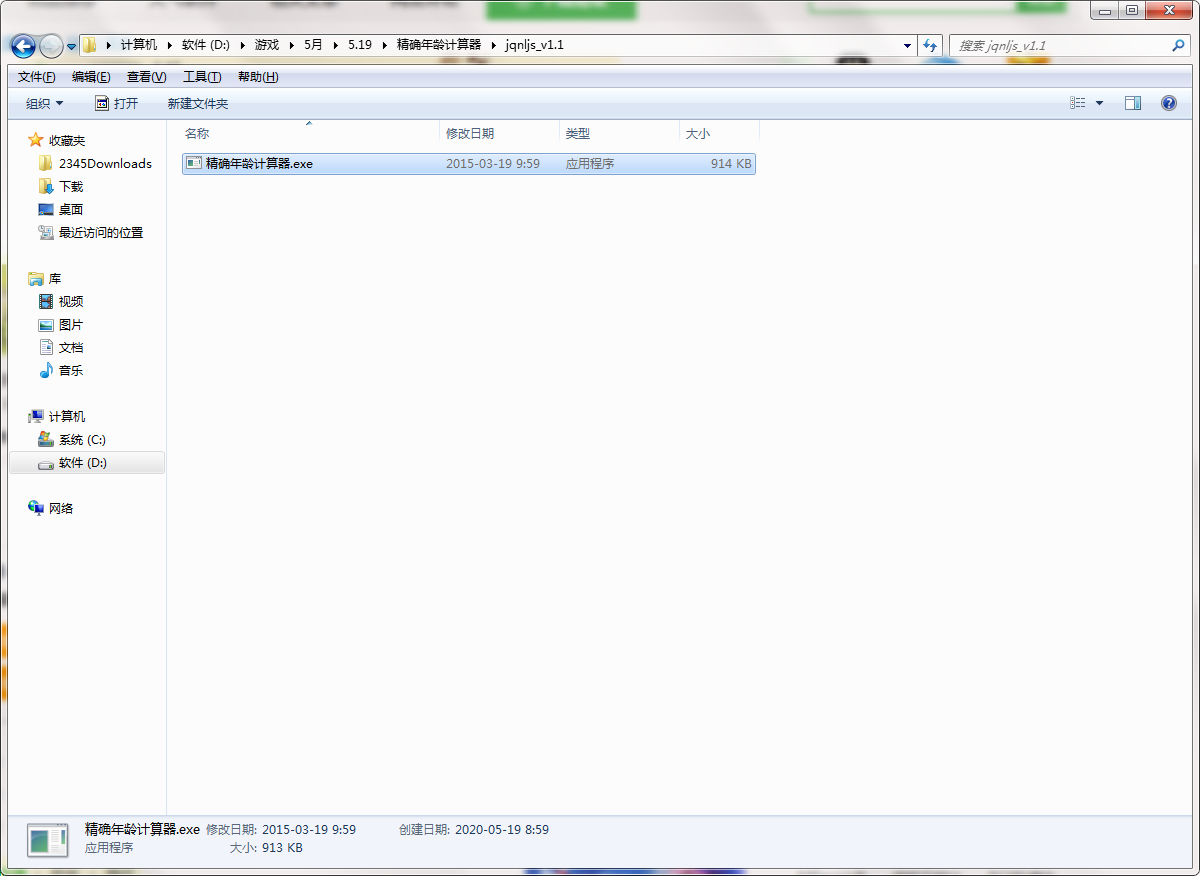Click the 5.19 breadcrumb in address bar
Screen dimensions: 1200x876
point(359,45)
